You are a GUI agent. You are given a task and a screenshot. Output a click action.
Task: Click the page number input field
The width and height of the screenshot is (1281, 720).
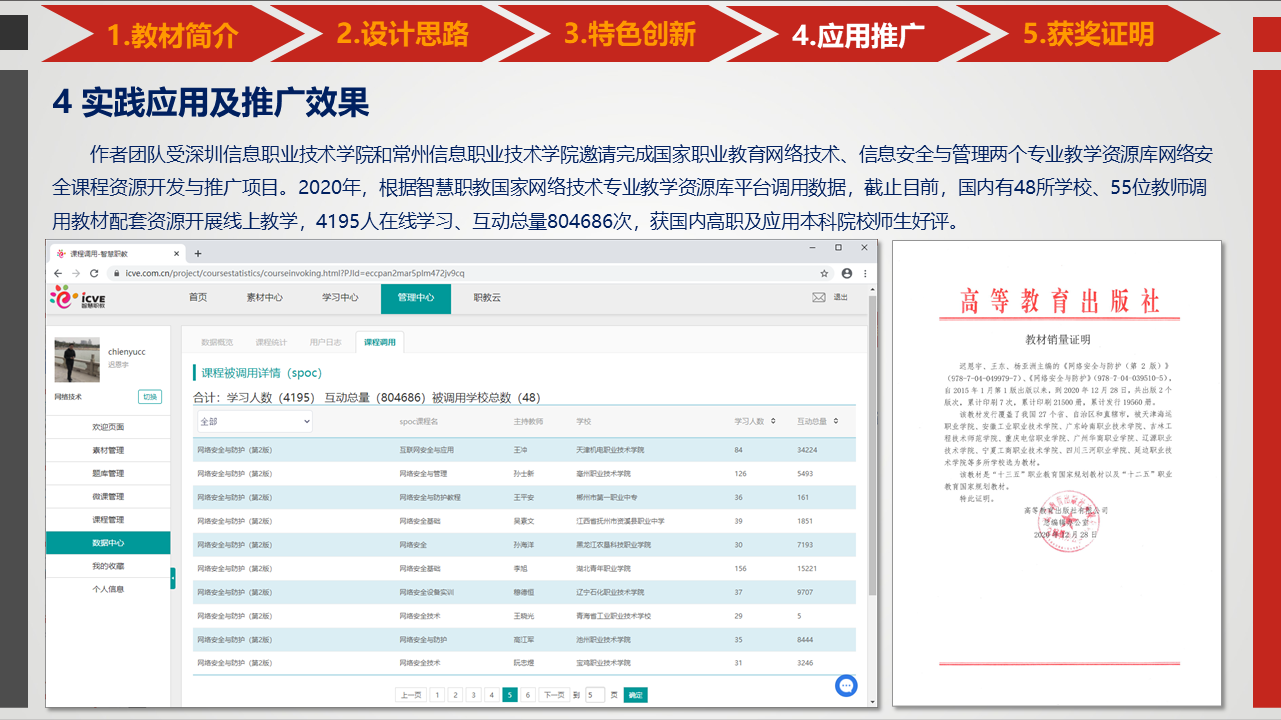pyautogui.click(x=595, y=695)
